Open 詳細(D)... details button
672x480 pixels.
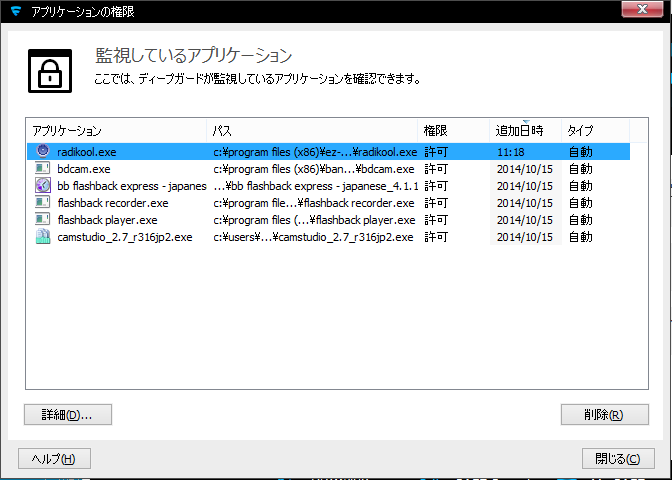point(68,414)
